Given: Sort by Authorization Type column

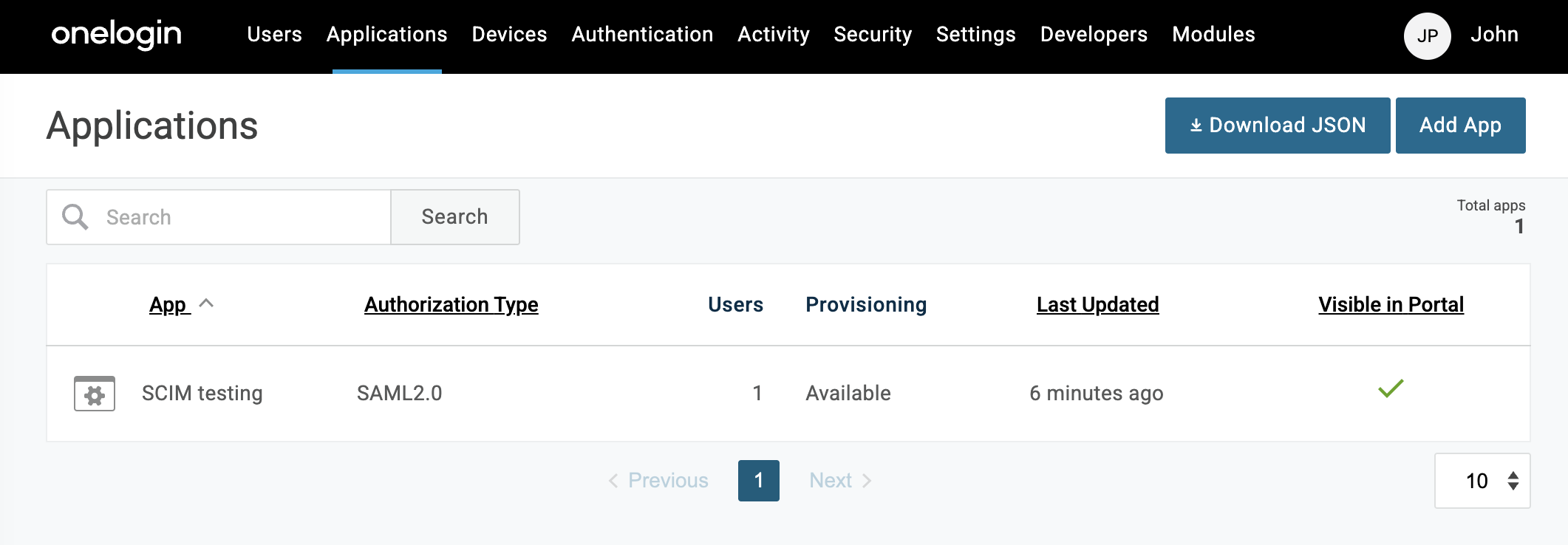Looking at the screenshot, I should pyautogui.click(x=451, y=304).
